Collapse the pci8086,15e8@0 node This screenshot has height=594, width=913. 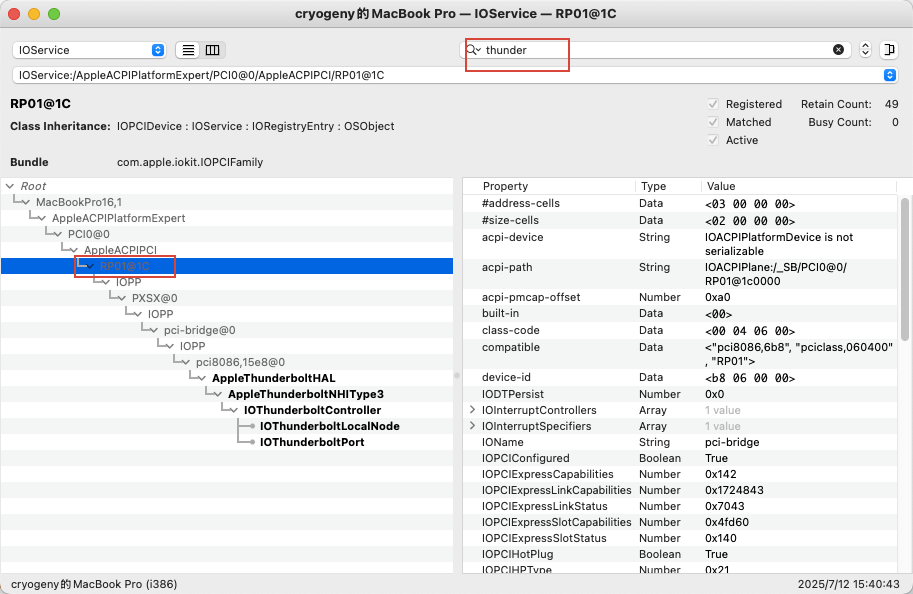pyautogui.click(x=185, y=362)
